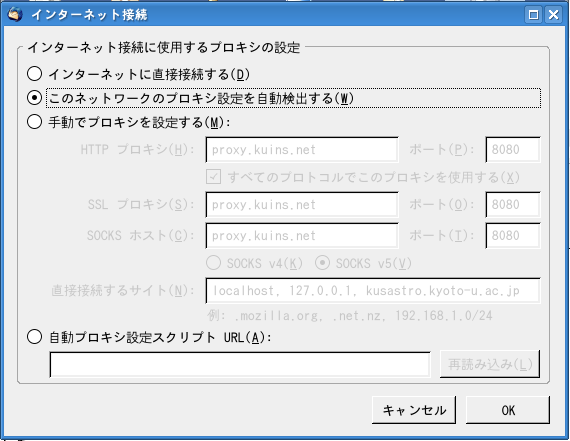Close the dialog with the X button

[x=553, y=15]
